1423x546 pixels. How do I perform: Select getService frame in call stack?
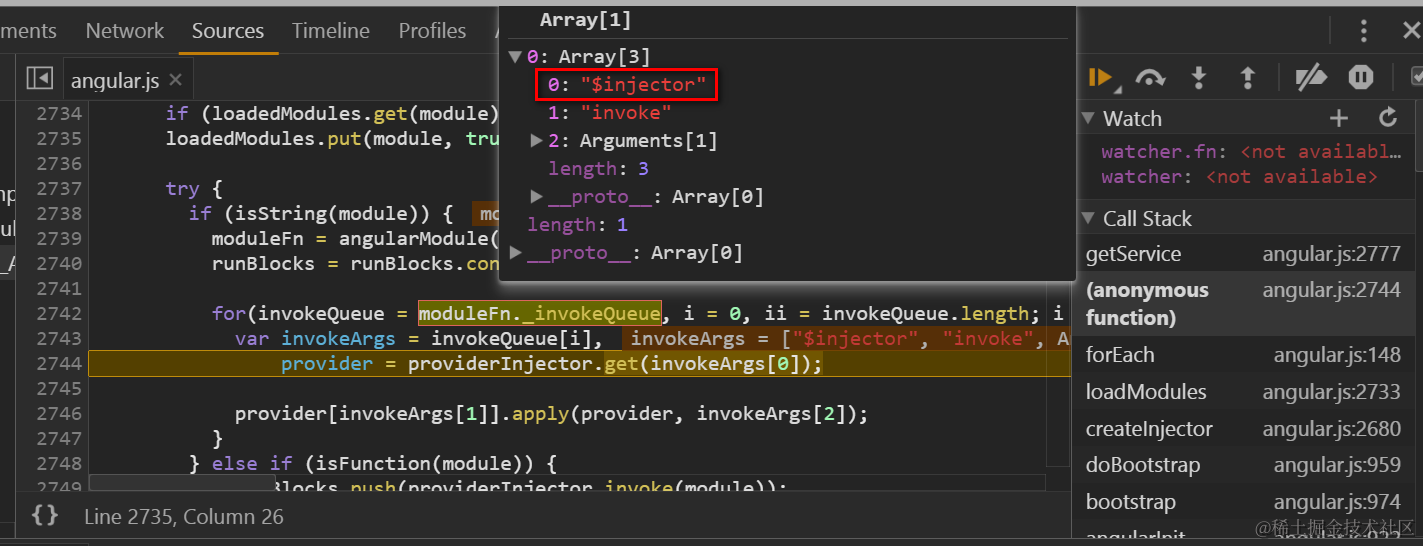[1247, 254]
